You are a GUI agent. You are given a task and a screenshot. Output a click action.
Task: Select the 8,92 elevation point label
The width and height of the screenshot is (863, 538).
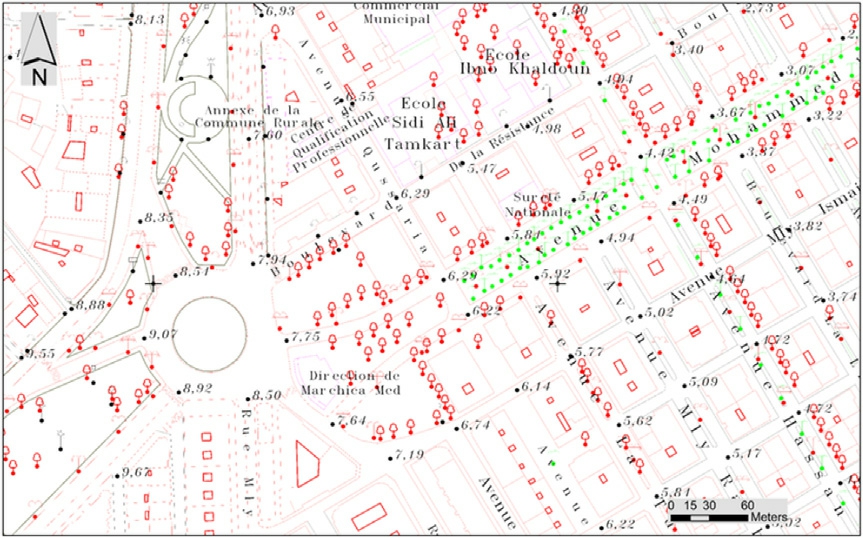198,388
